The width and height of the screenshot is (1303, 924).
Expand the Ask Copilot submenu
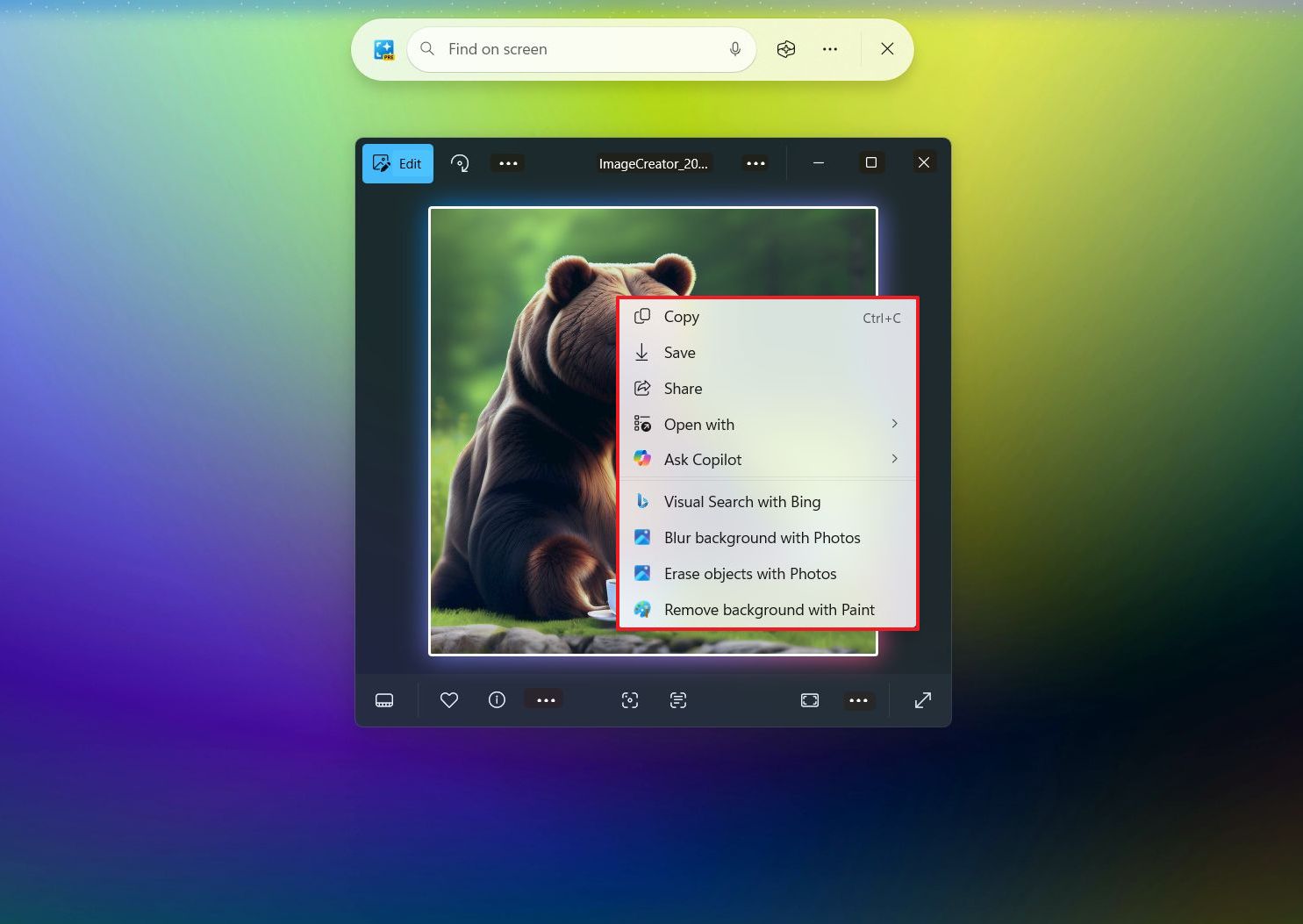(x=702, y=459)
